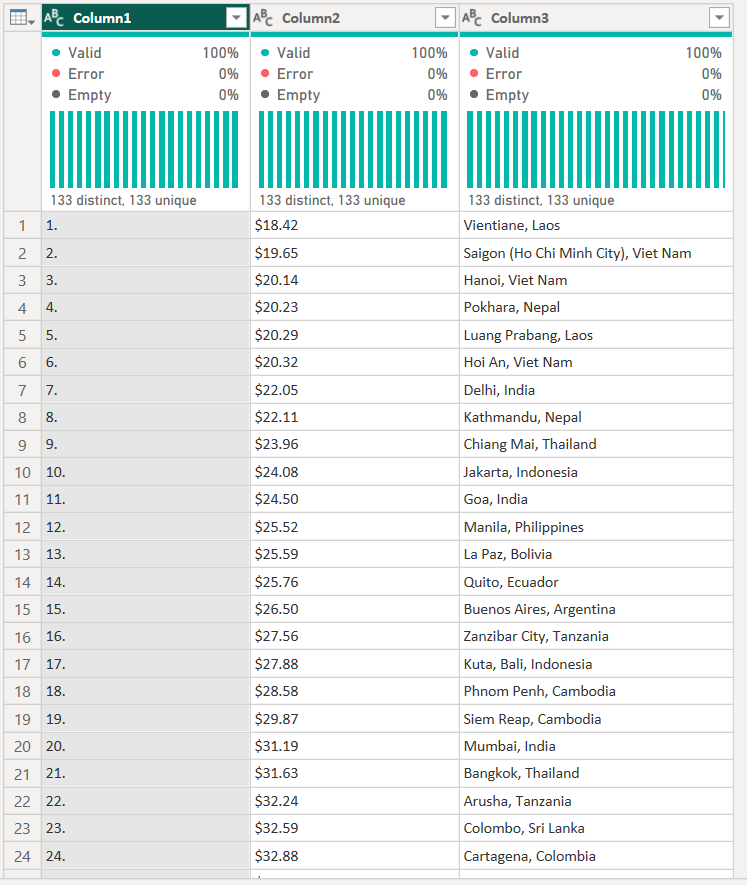Click the text data type icon for Column2
The width and height of the screenshot is (747, 885).
pyautogui.click(x=264, y=18)
